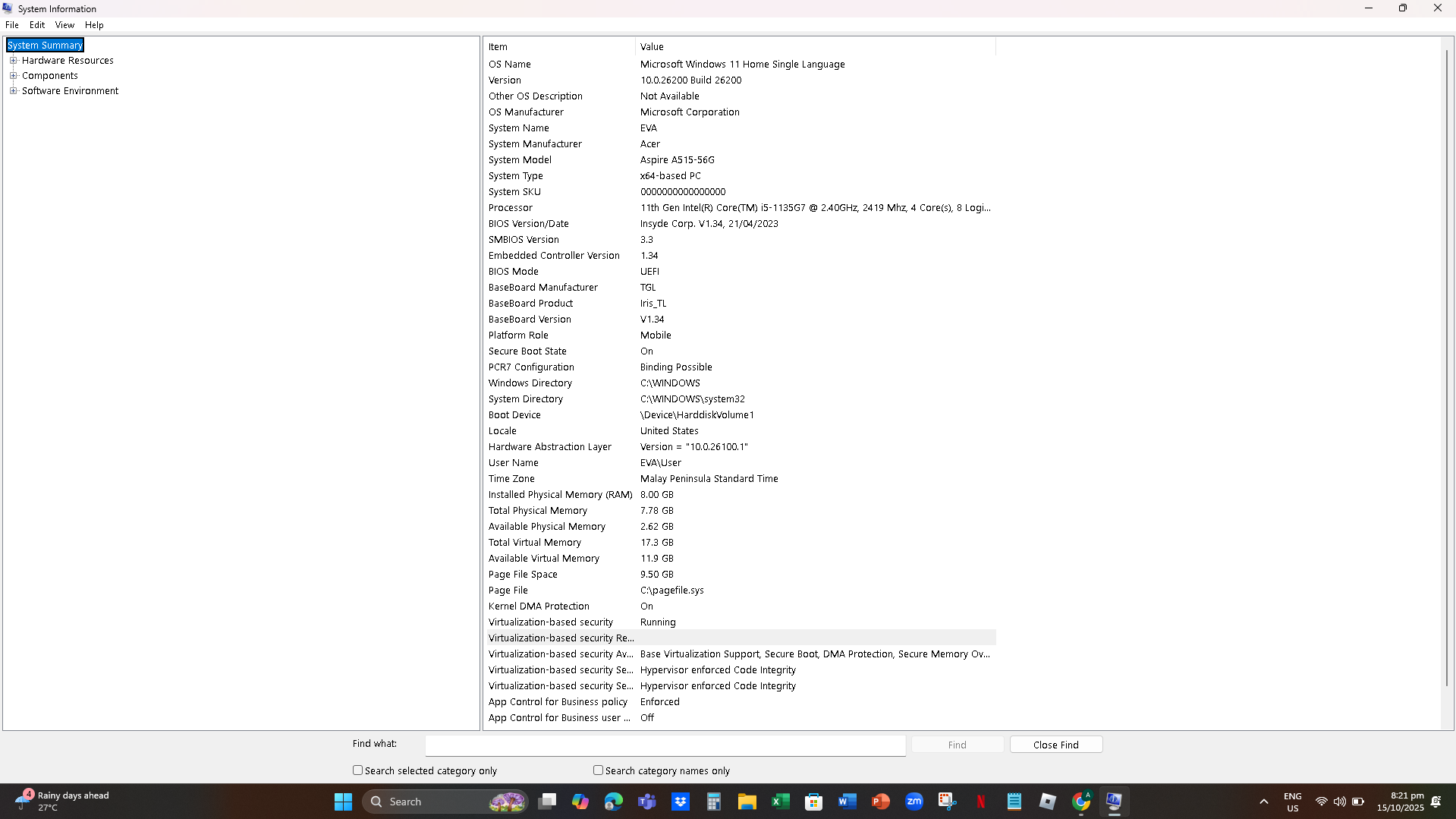The width and height of the screenshot is (1456, 819).
Task: Open the File menu
Action: [12, 25]
